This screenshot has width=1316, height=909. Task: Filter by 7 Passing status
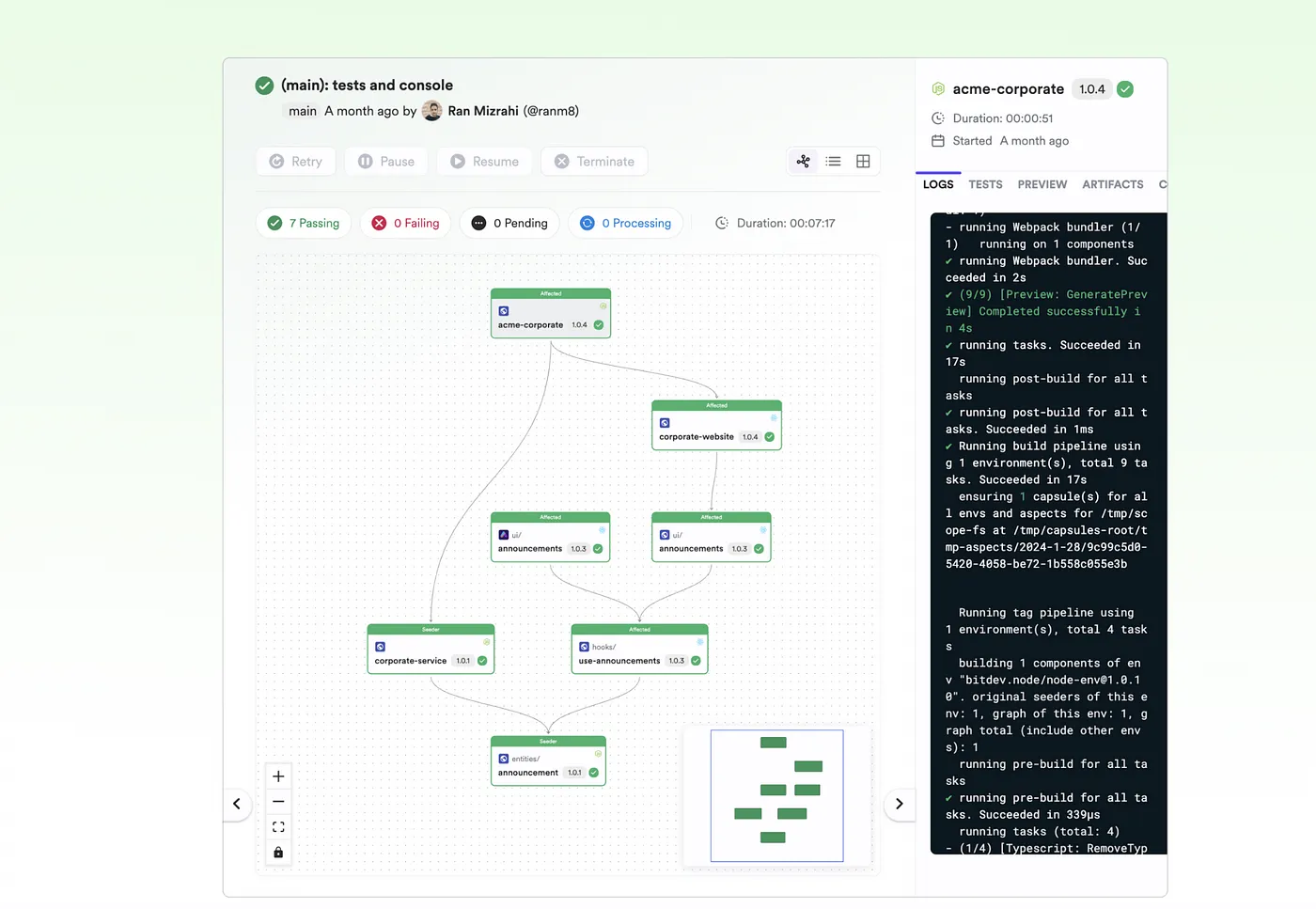coord(304,224)
